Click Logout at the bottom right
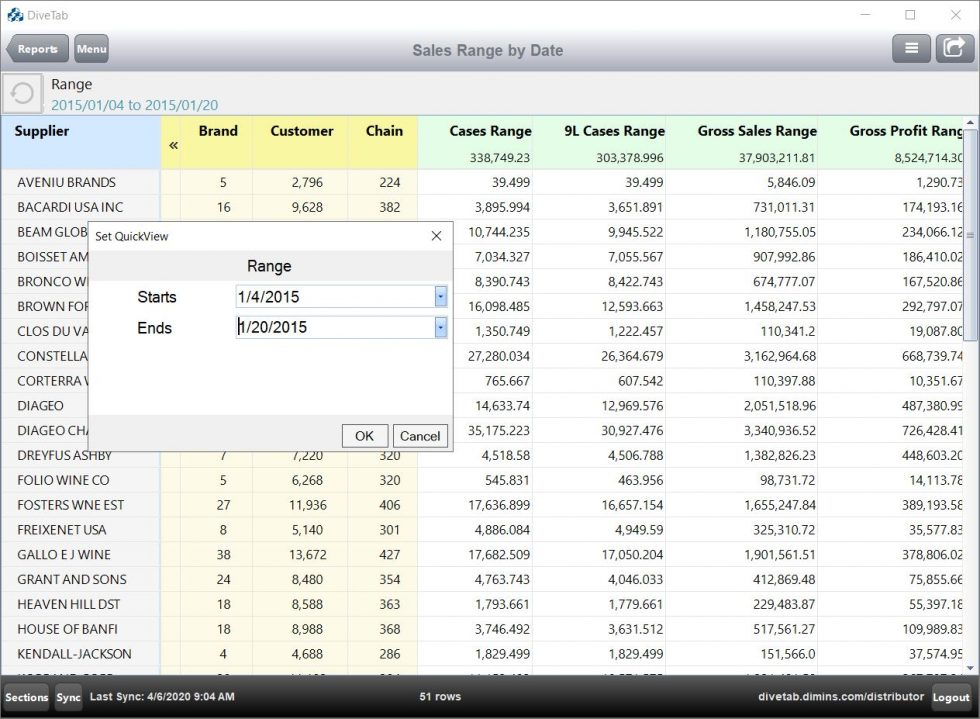 (x=949, y=697)
